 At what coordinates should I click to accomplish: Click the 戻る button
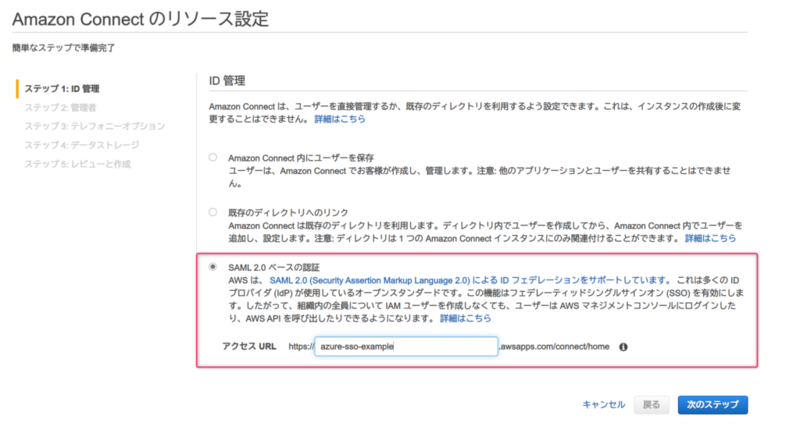[652, 405]
